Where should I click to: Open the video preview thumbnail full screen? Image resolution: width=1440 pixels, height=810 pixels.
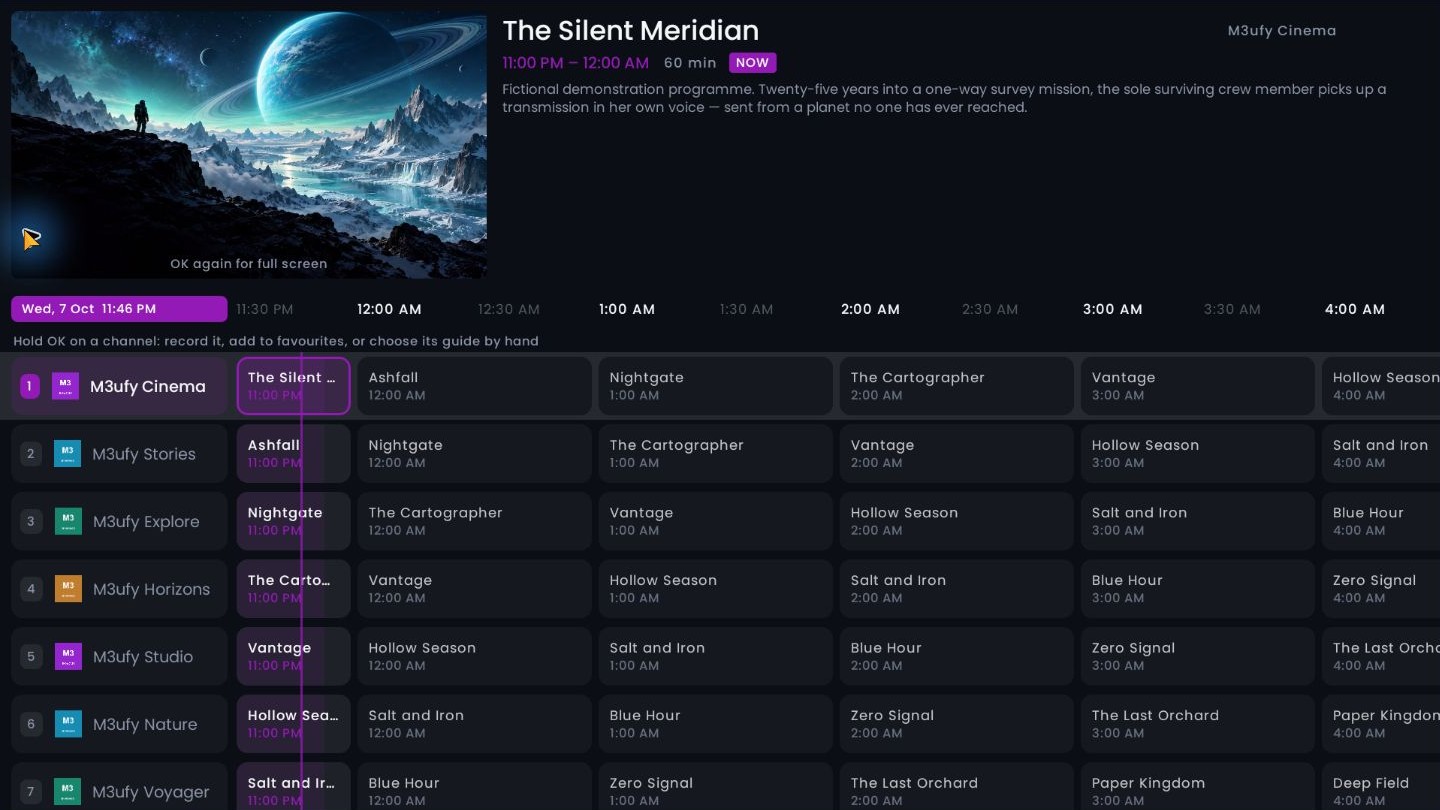pyautogui.click(x=249, y=145)
